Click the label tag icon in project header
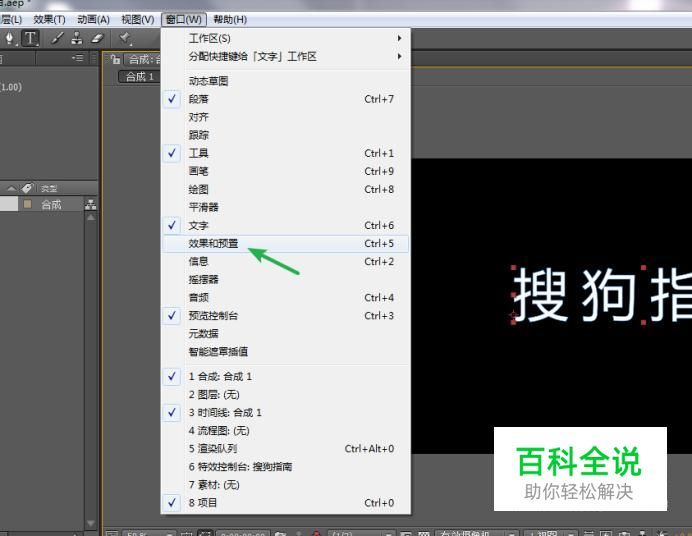Viewport: 692px width, 536px height. [x=27, y=188]
